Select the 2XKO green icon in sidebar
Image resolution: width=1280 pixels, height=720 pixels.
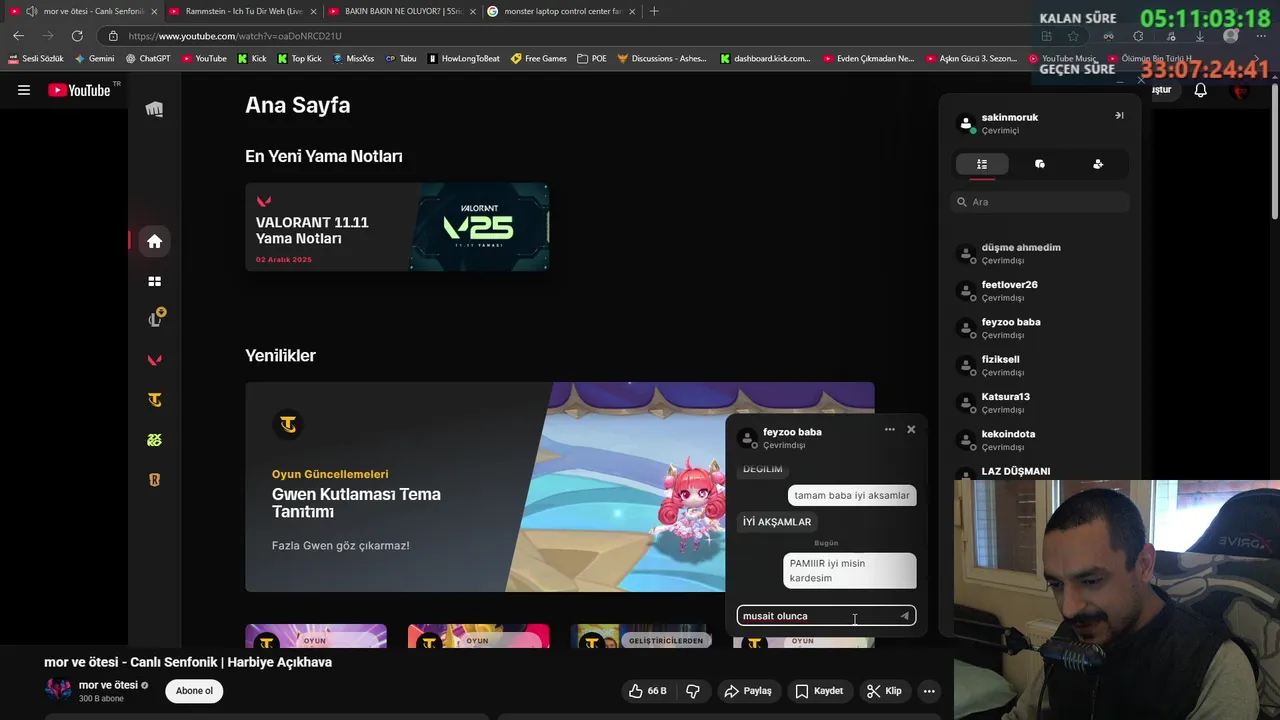point(154,440)
